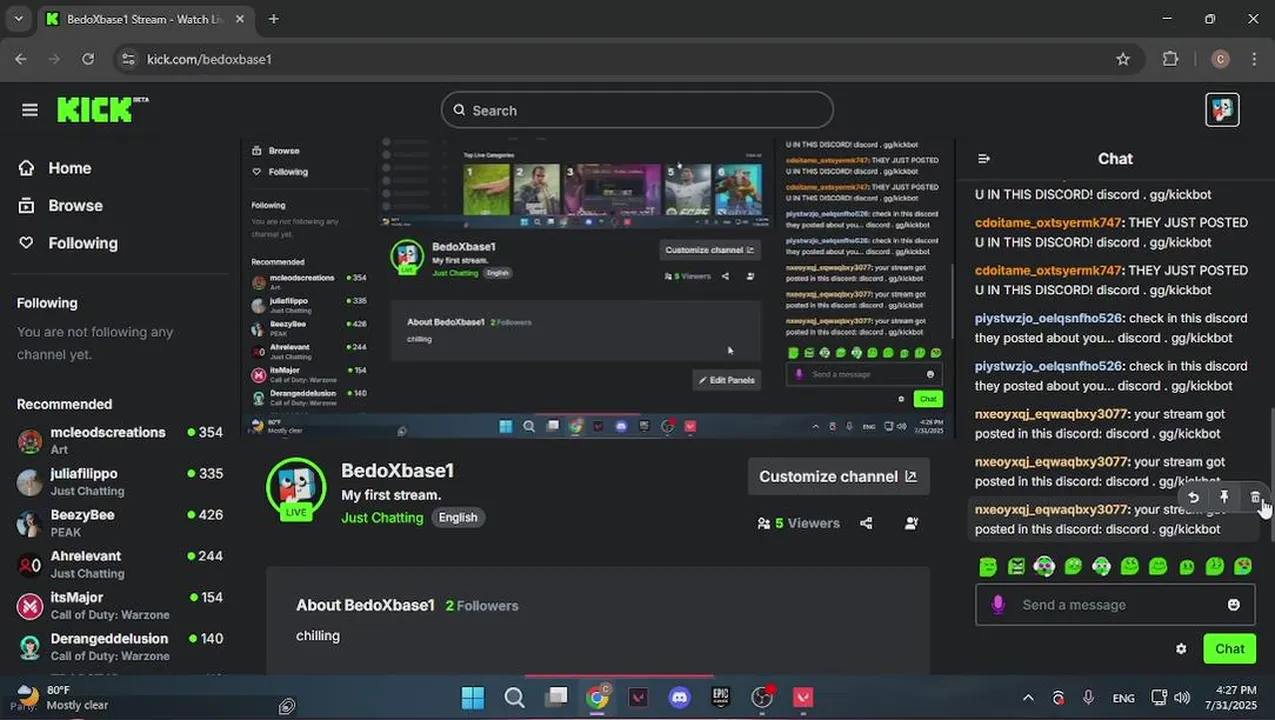
Task: Click the user icon right of share
Action: 911,523
